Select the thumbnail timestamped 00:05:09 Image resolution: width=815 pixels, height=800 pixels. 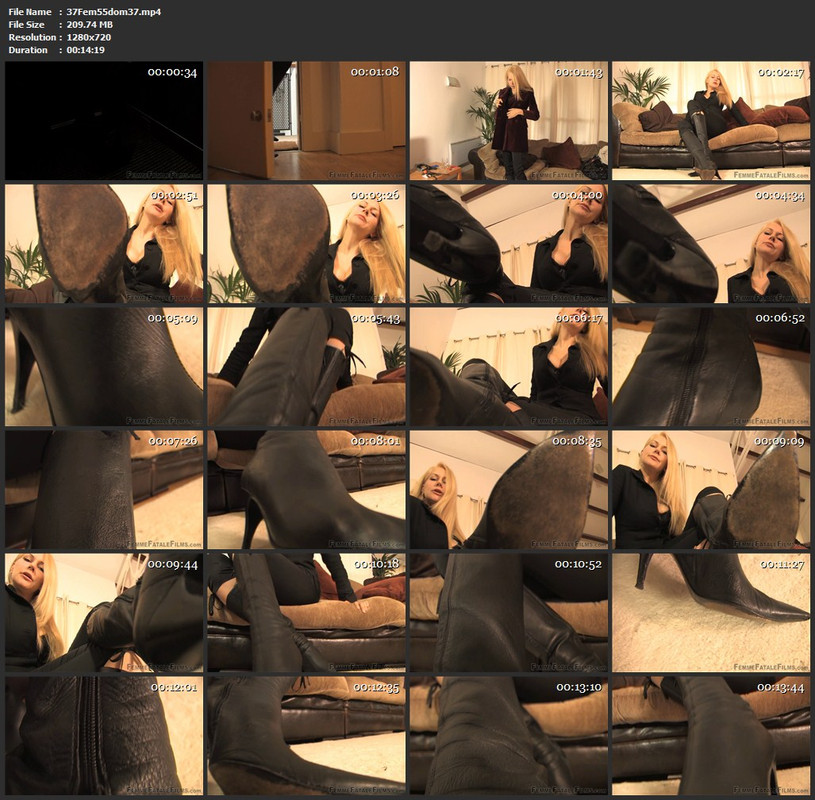point(104,366)
